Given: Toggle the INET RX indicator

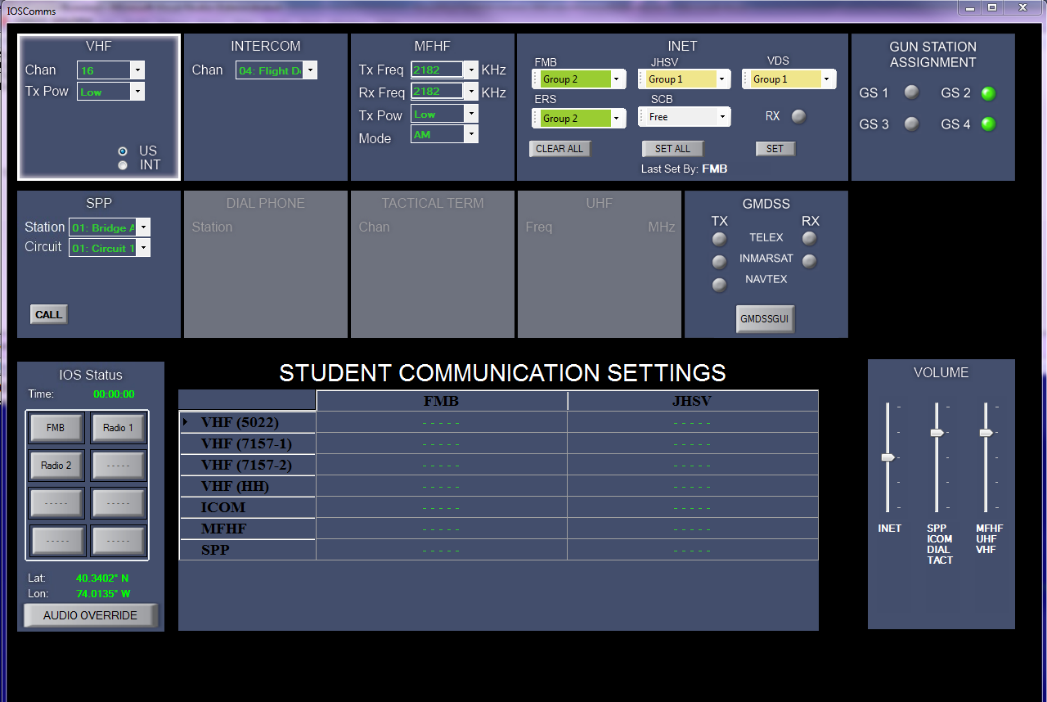Looking at the screenshot, I should 798,116.
